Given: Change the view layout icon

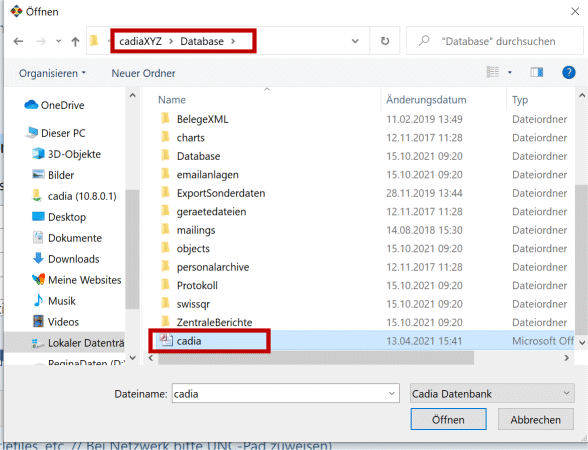Looking at the screenshot, I should (493, 72).
